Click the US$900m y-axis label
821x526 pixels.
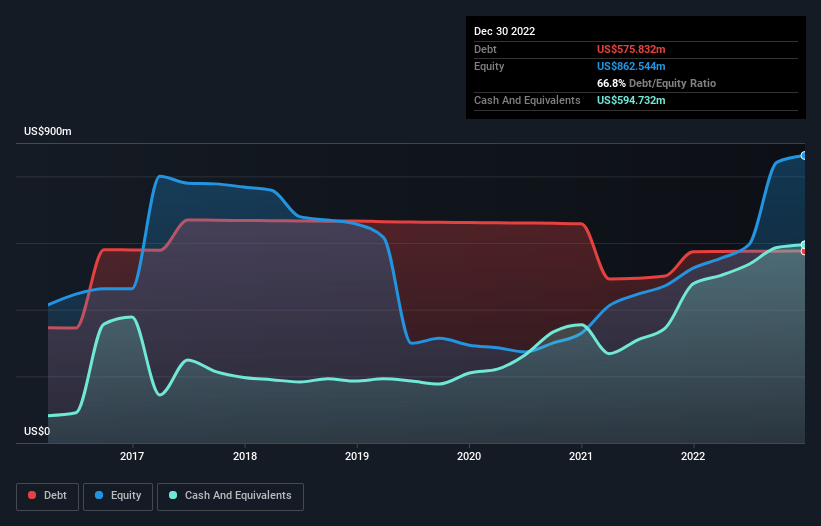(x=48, y=131)
